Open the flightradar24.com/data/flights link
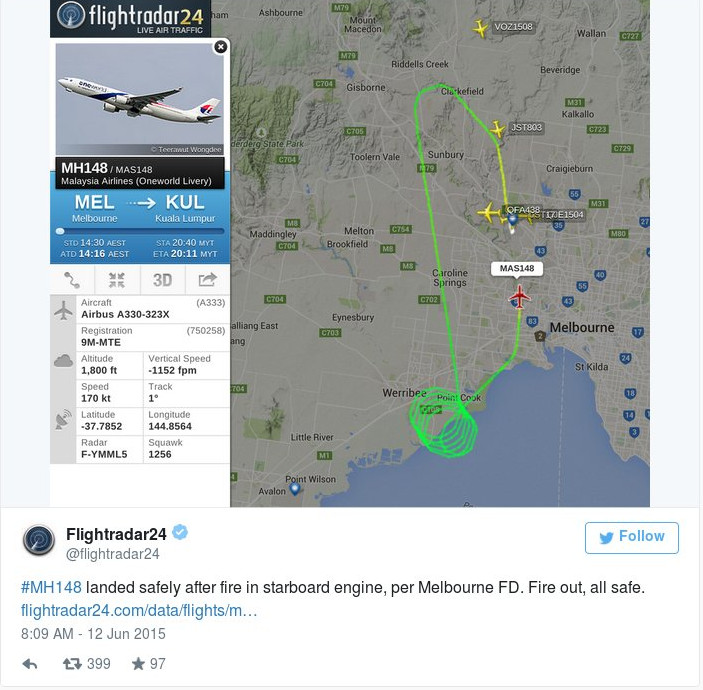The height and width of the screenshot is (690, 703). [x=139, y=610]
